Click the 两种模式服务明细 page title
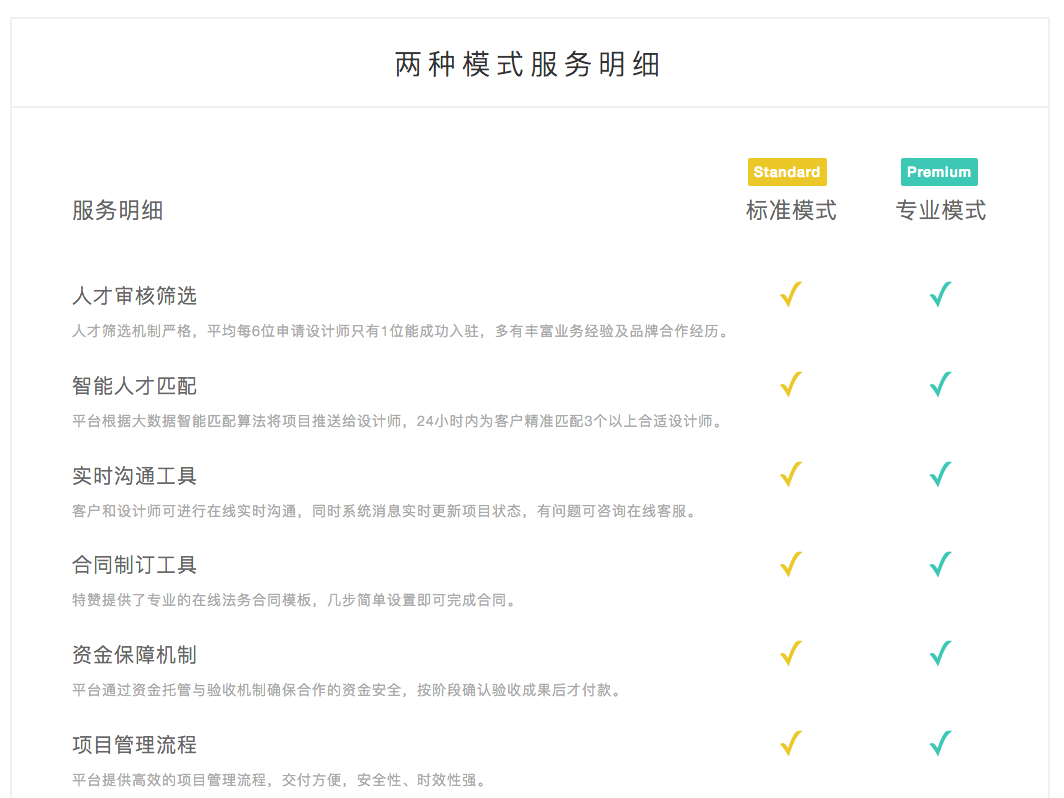The height and width of the screenshot is (798, 1064). click(528, 65)
